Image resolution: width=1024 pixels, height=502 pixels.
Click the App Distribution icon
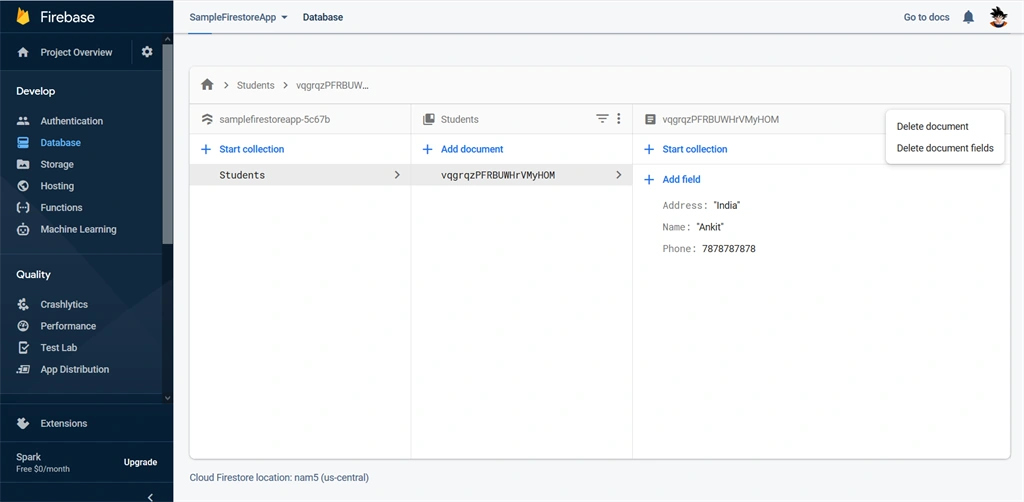24,369
